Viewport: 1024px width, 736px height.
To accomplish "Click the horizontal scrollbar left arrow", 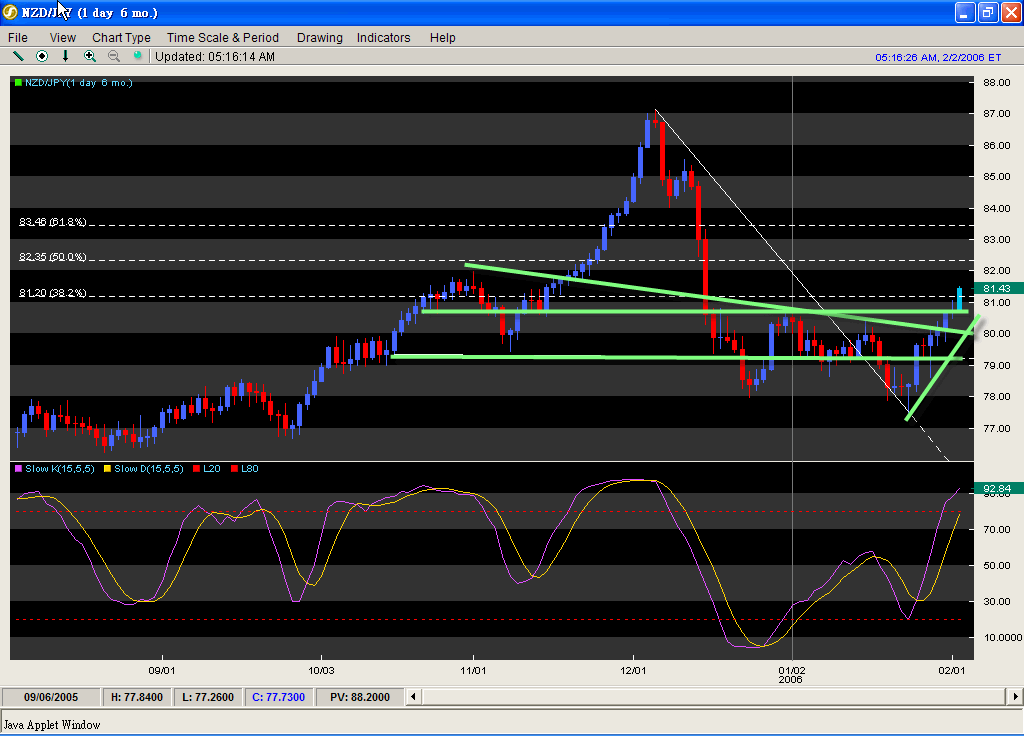I will tap(413, 697).
